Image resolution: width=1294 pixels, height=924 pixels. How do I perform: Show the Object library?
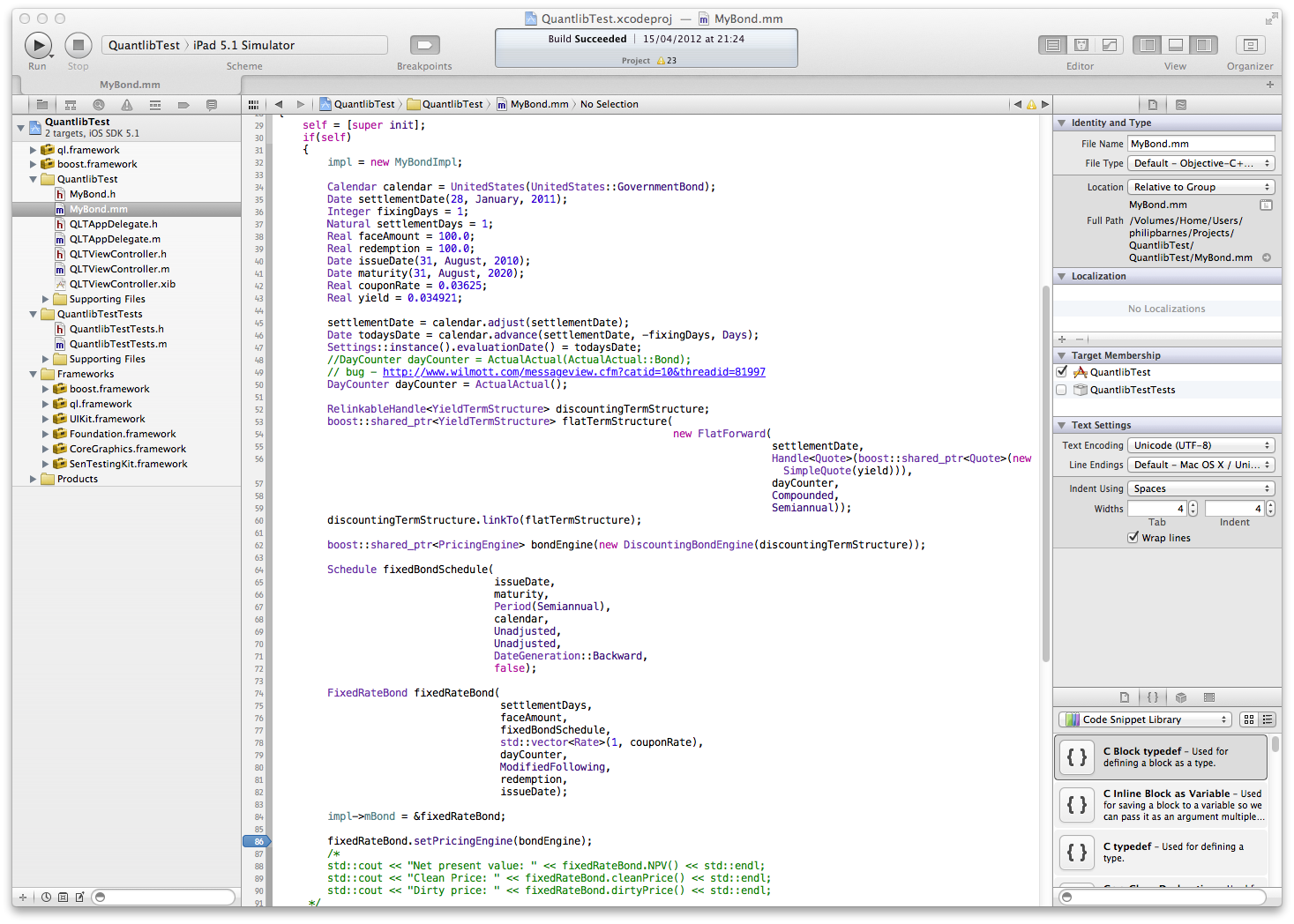(x=1181, y=697)
